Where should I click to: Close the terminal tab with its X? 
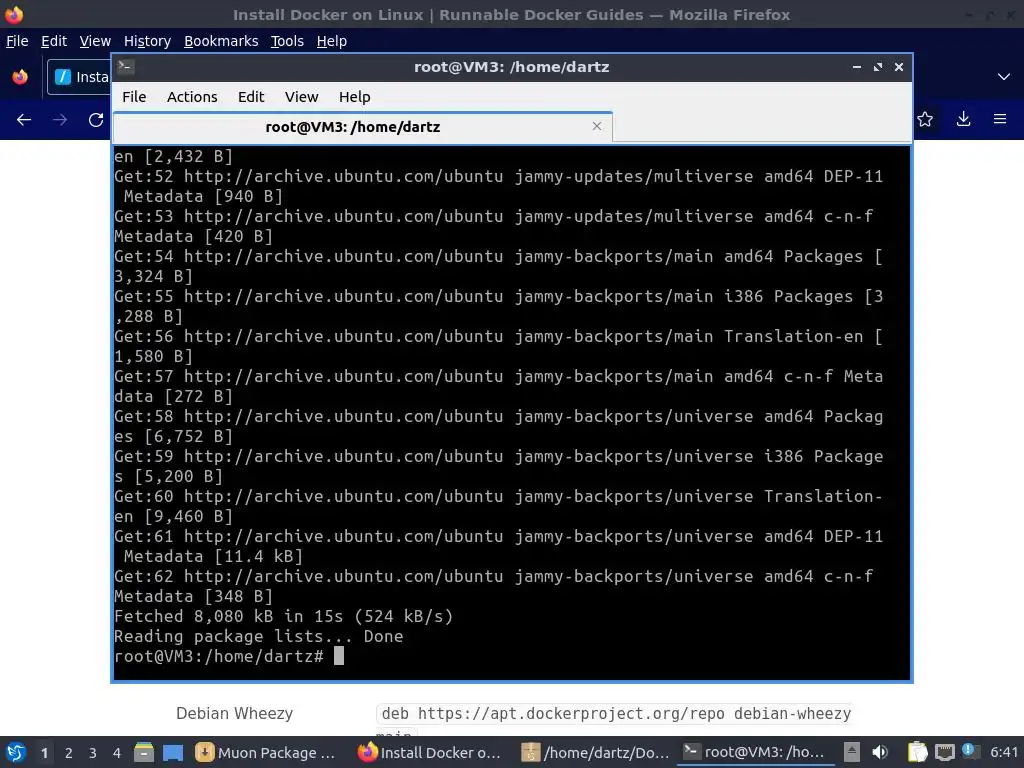pos(596,126)
